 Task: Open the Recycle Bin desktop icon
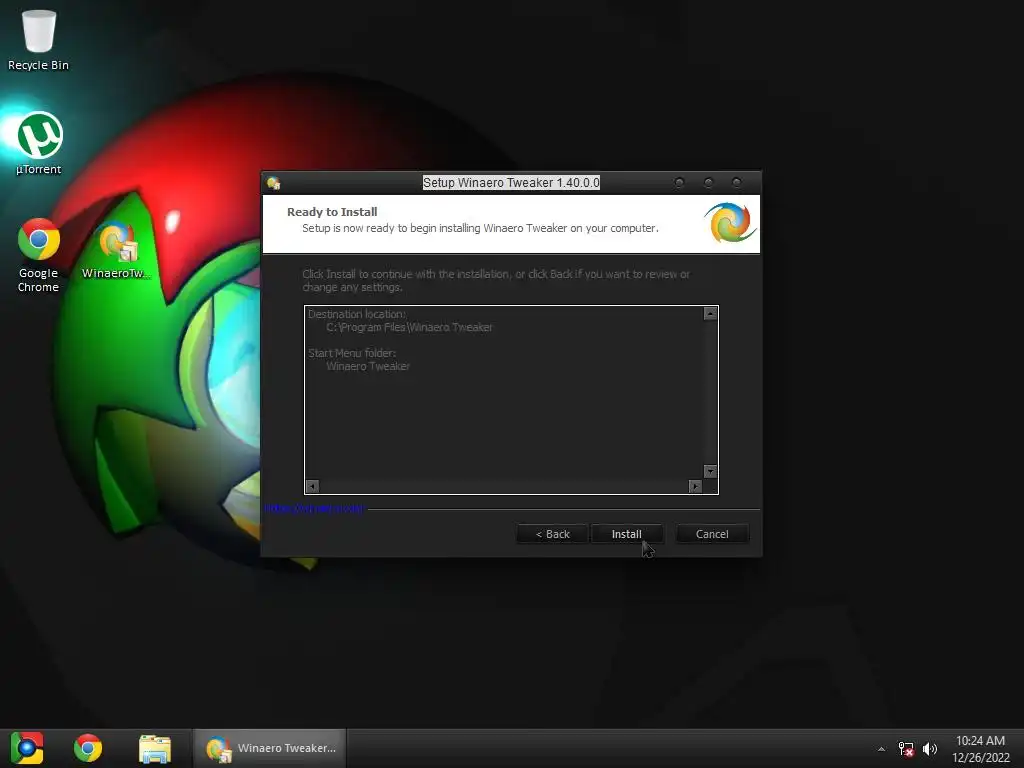[39, 40]
